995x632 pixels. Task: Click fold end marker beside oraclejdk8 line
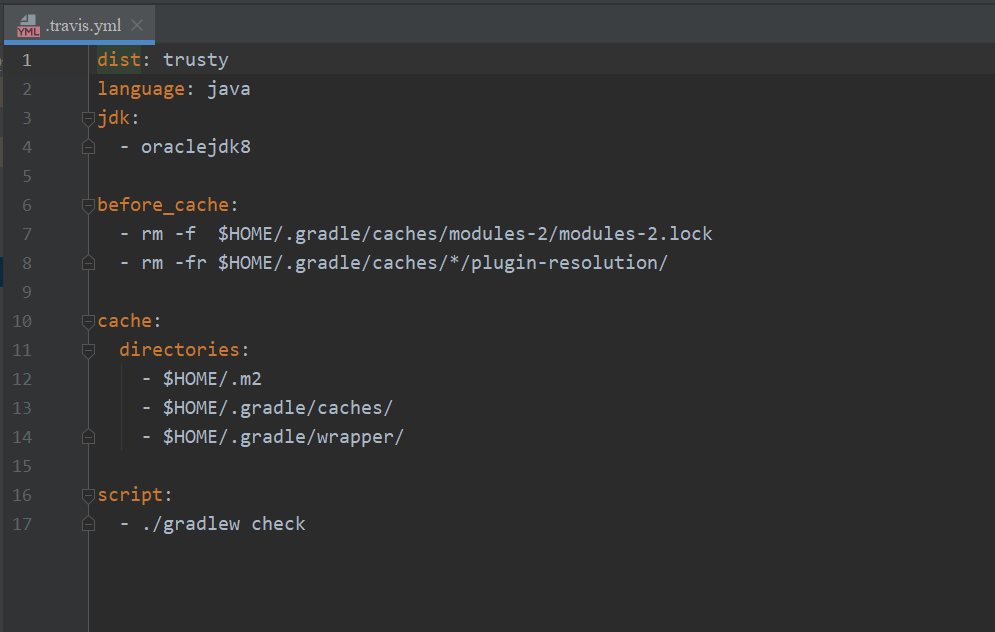click(x=88, y=147)
